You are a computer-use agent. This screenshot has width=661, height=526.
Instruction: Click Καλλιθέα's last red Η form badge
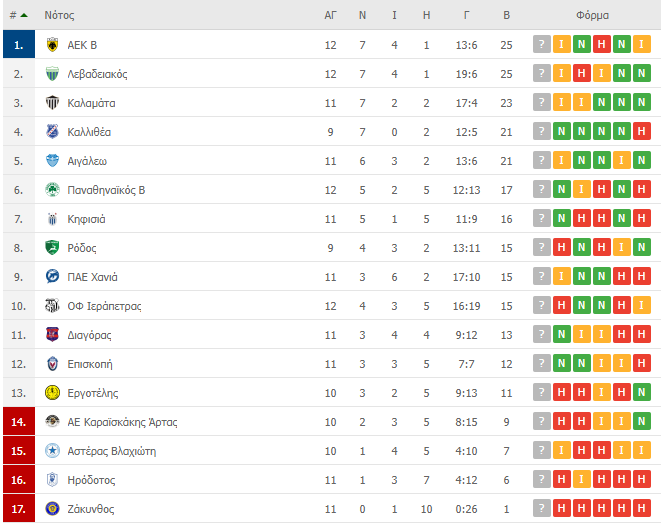tap(642, 132)
